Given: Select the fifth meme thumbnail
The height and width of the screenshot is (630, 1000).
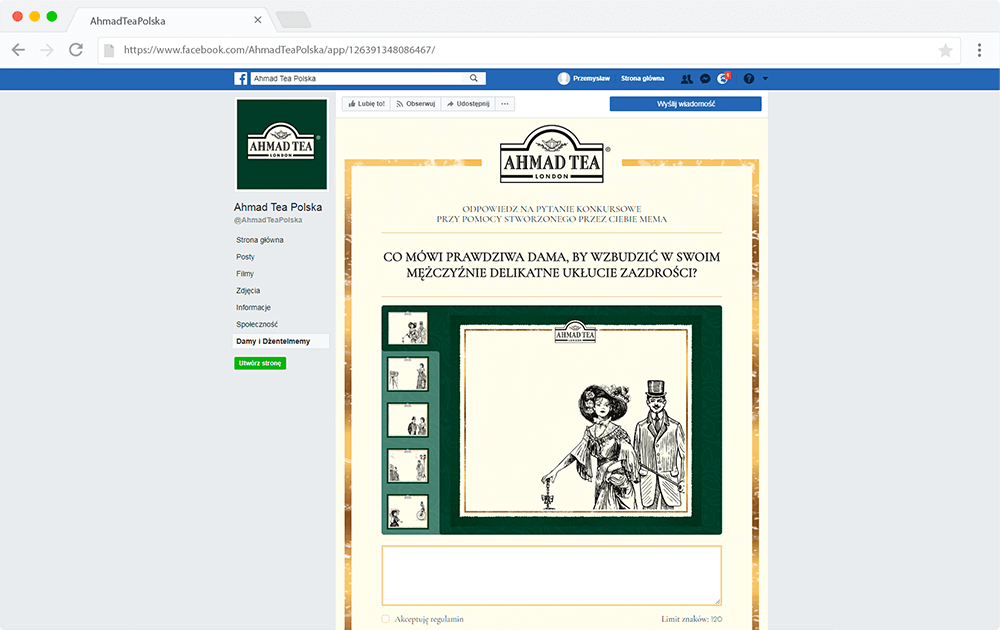Looking at the screenshot, I should (408, 511).
